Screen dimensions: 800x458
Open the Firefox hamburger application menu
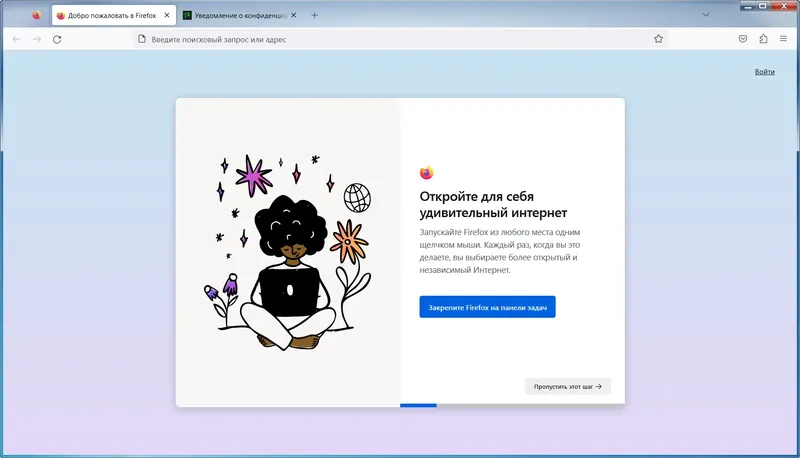(x=783, y=39)
